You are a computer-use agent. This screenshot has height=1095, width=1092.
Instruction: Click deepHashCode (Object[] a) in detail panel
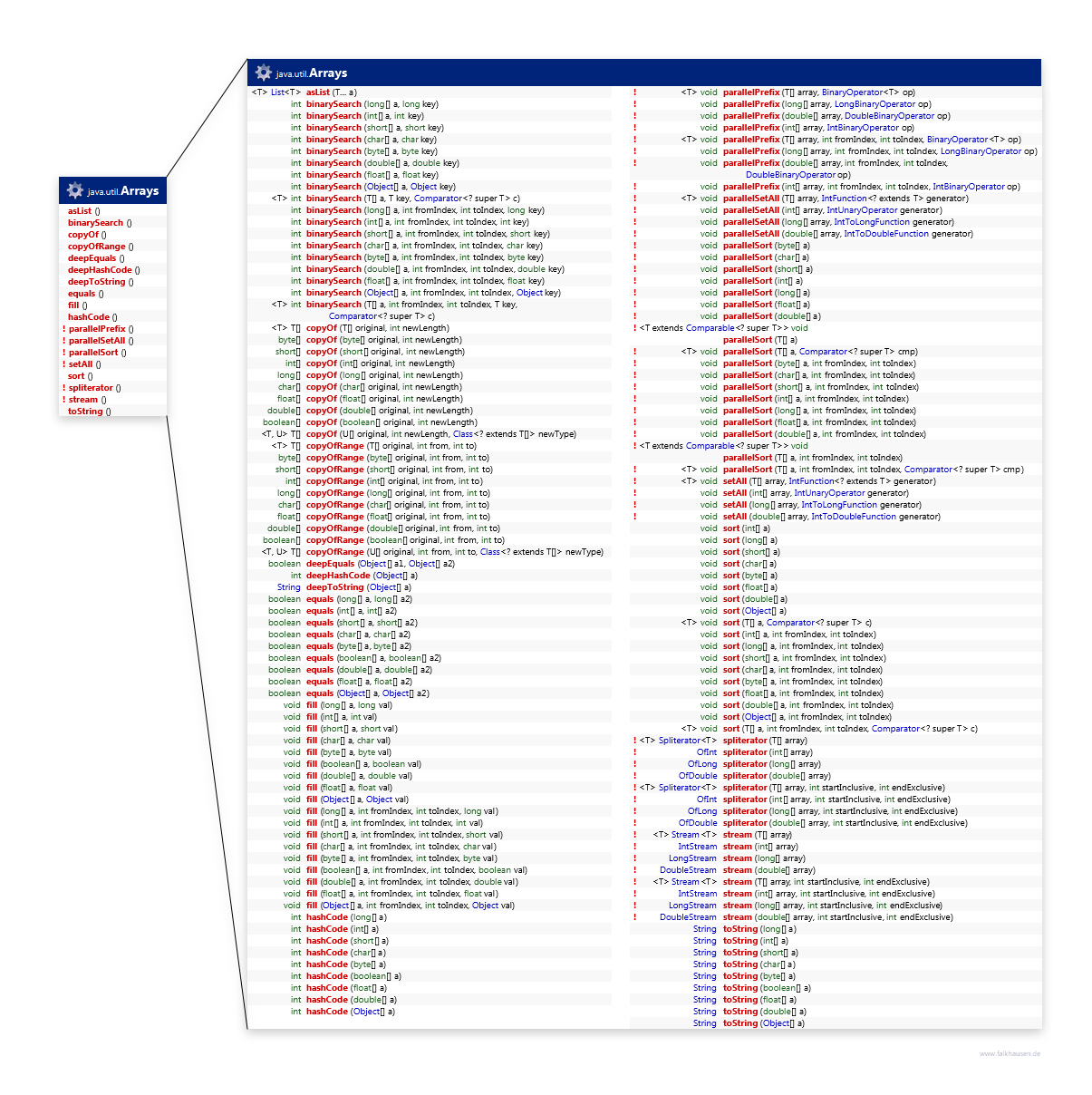[362, 576]
